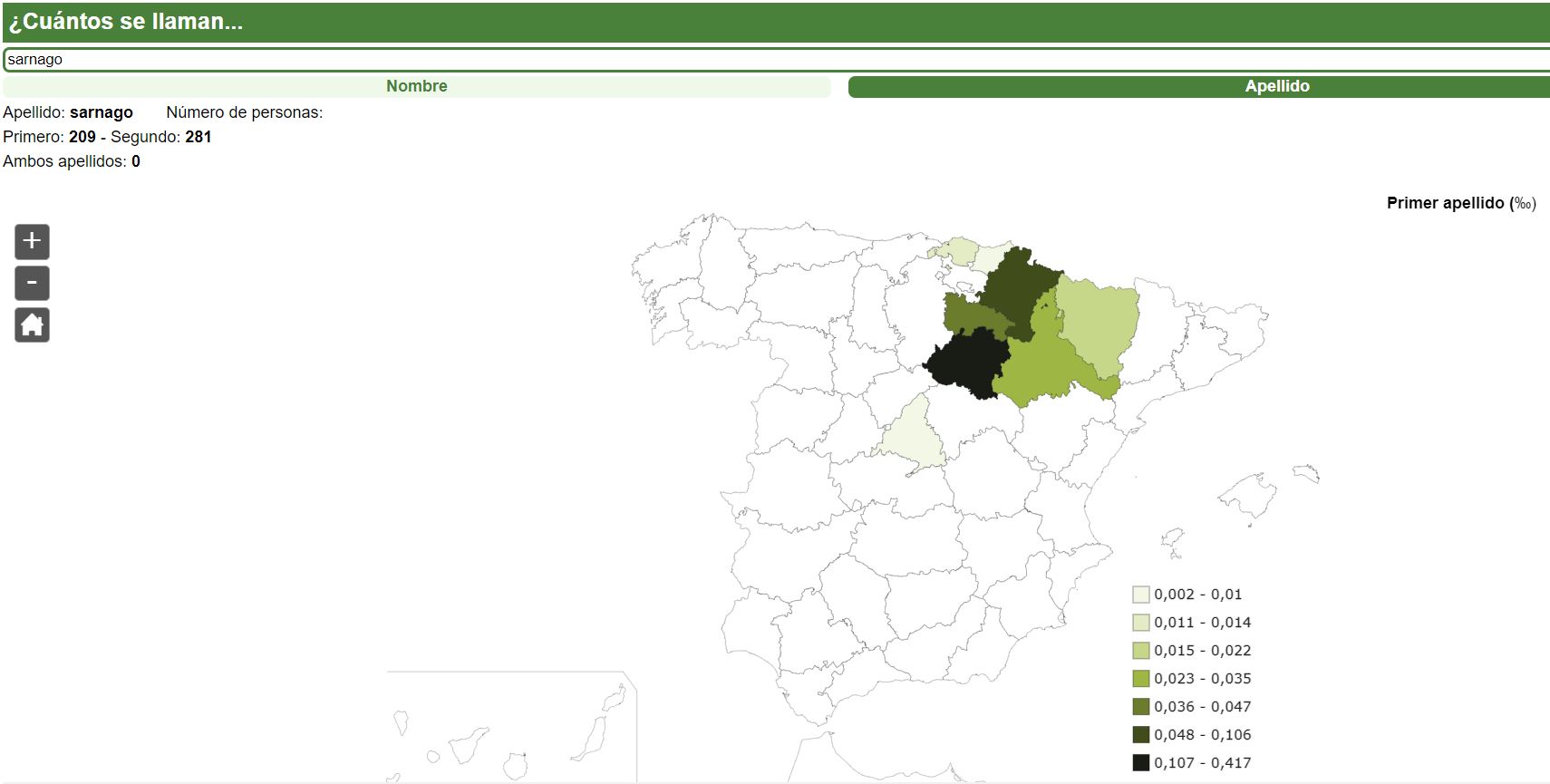This screenshot has width=1550, height=784.
Task: Click the Canary Islands inset map
Action: 512,728
